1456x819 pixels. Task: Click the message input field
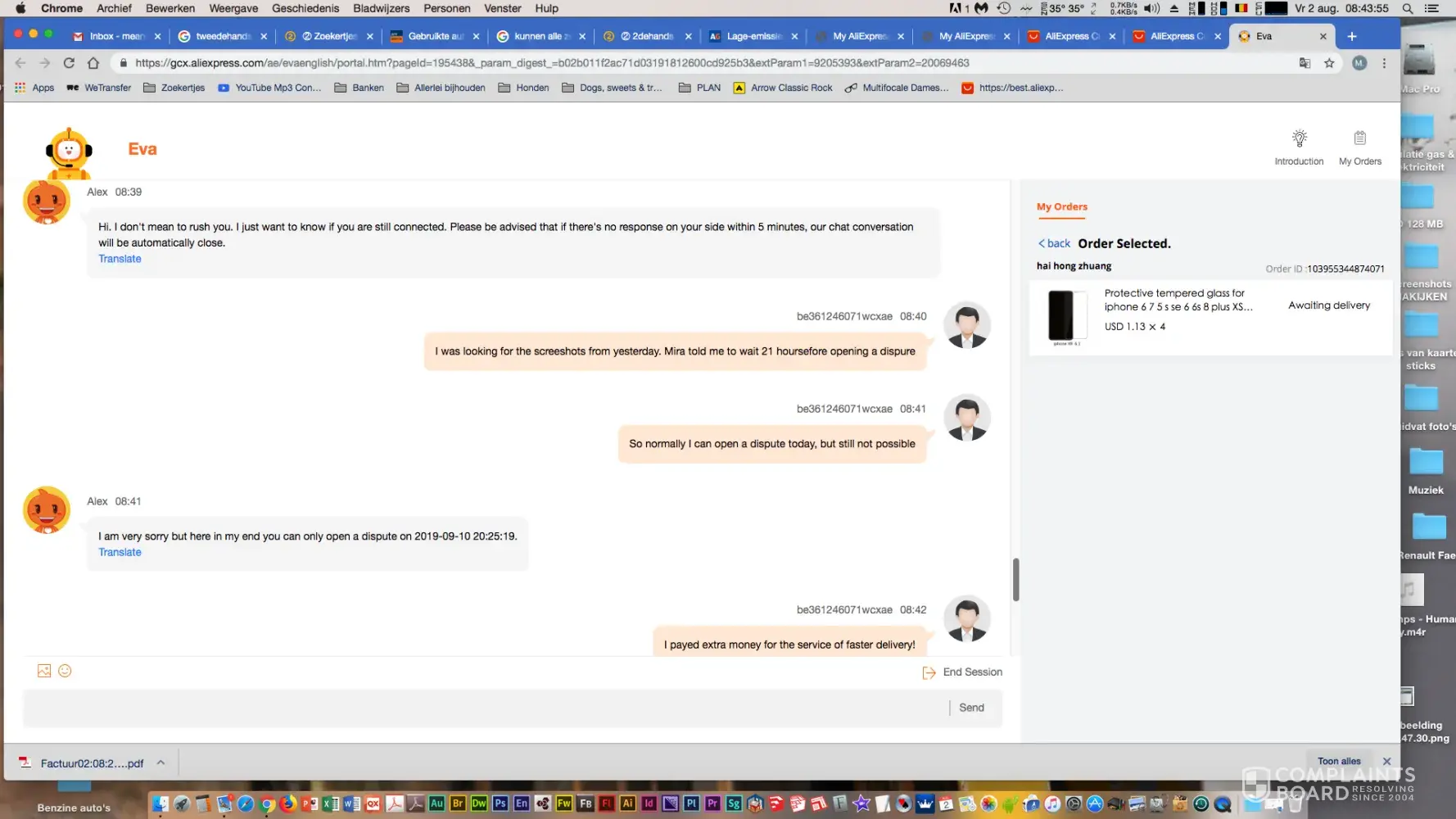[x=483, y=708]
